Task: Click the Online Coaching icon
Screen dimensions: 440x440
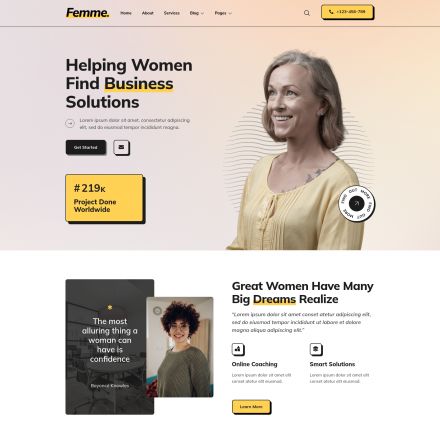Action: click(x=238, y=349)
